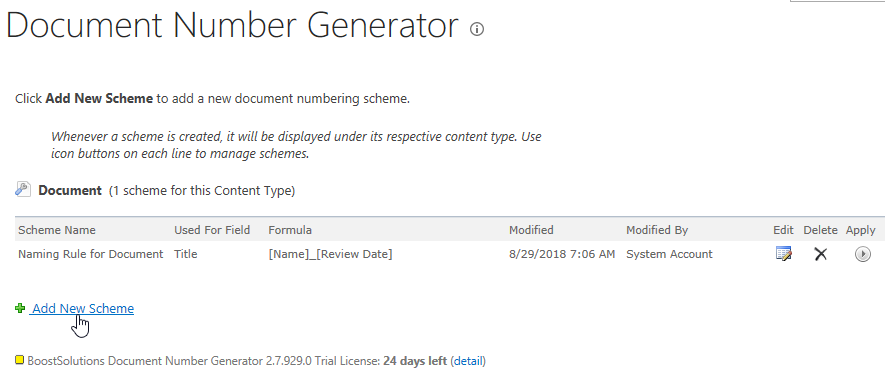Image resolution: width=885 pixels, height=379 pixels.
Task: Click the Used For Field column header
Action: coord(212,230)
